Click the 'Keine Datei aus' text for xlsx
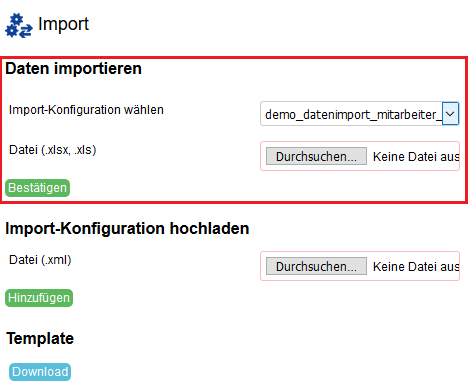 [x=416, y=156]
